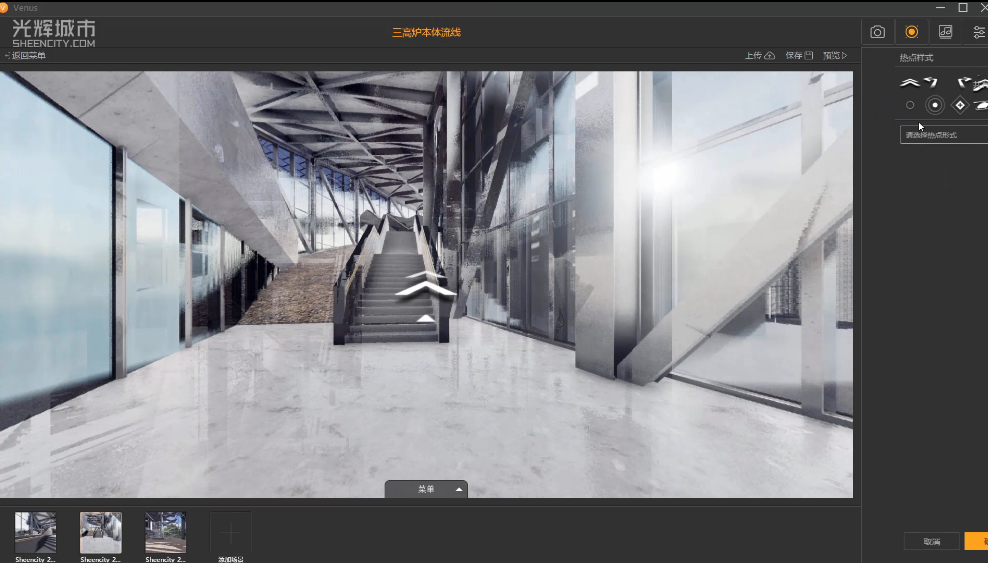Open the music settings tab icon

tap(945, 32)
